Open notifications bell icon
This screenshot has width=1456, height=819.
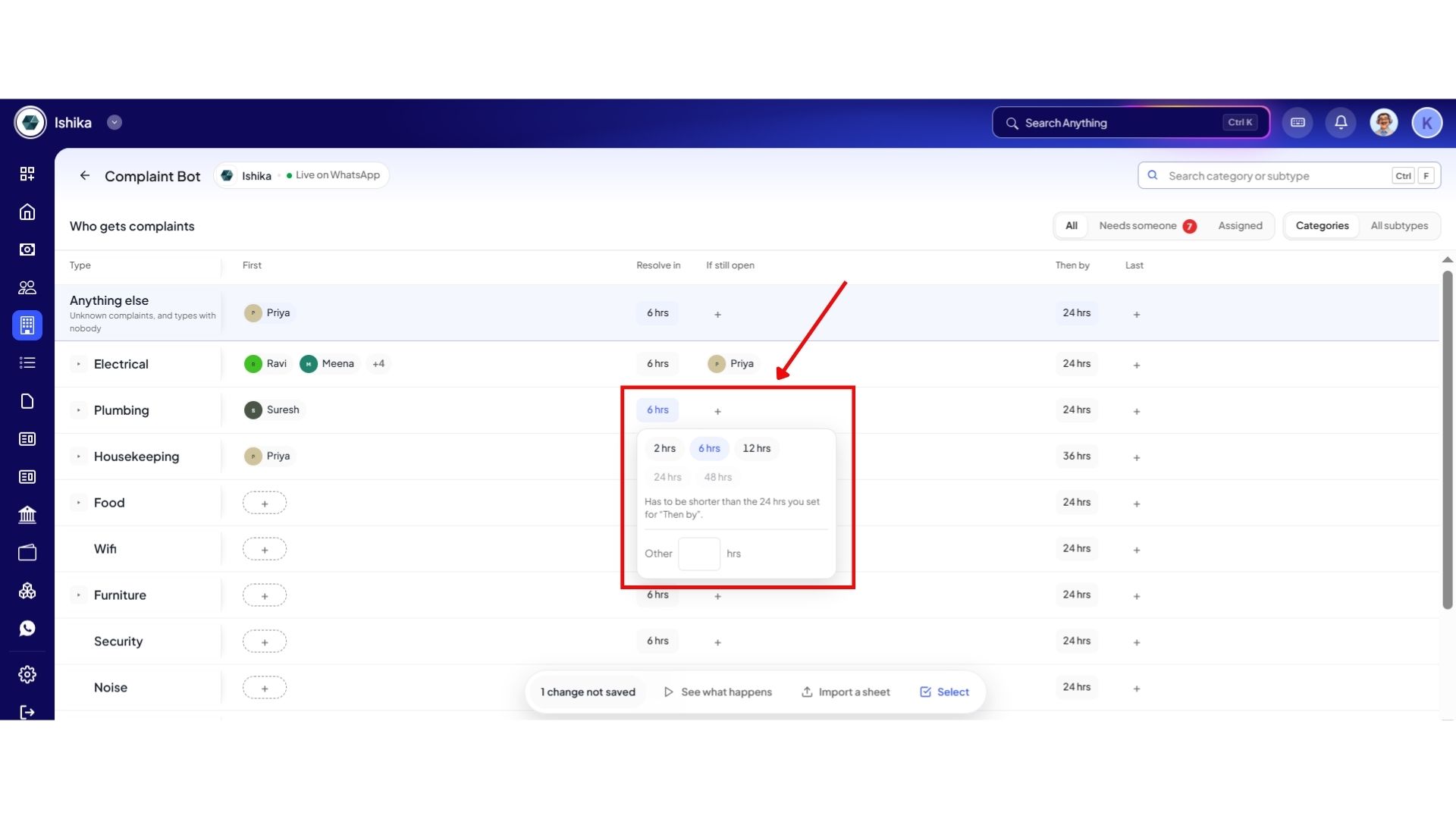1341,123
